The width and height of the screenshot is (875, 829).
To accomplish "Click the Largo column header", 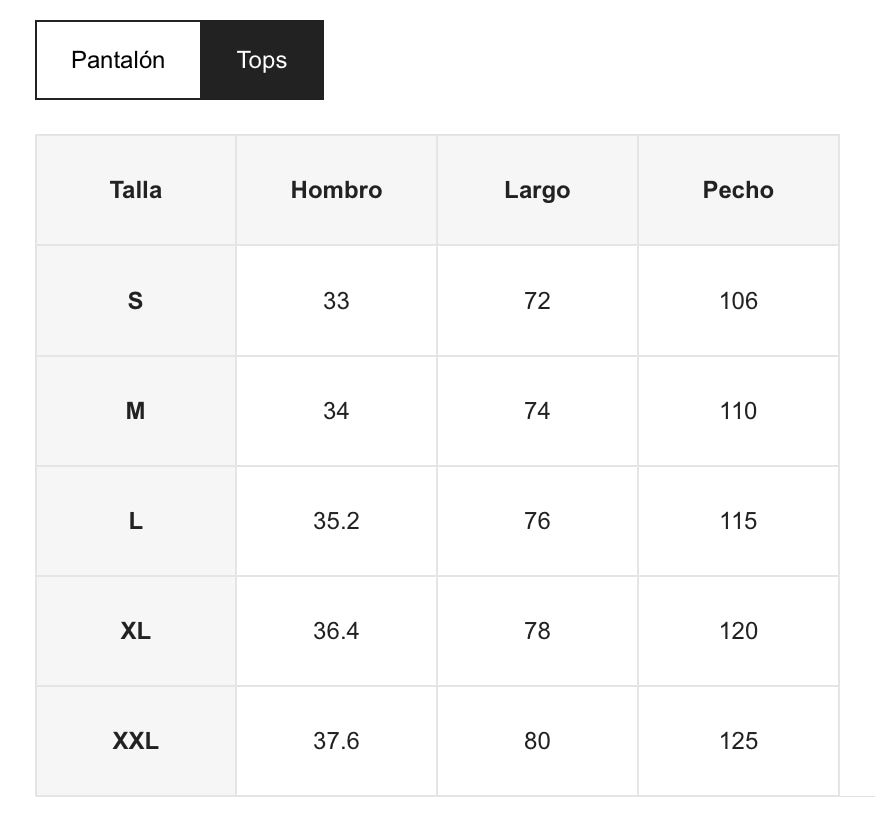I will pos(537,190).
